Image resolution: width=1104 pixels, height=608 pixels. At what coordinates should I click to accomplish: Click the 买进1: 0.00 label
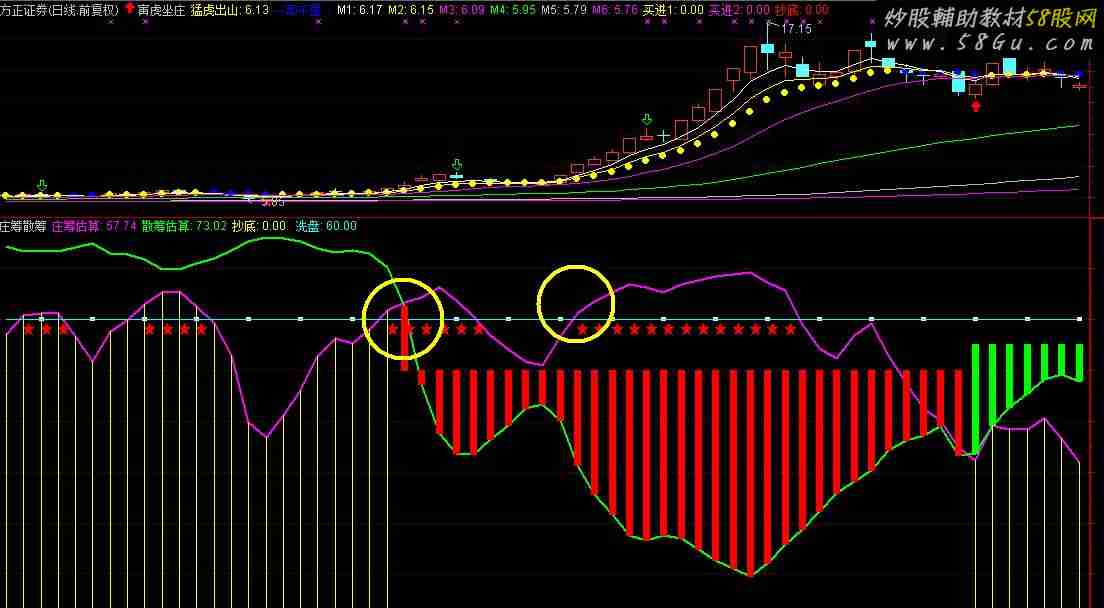pos(674,10)
